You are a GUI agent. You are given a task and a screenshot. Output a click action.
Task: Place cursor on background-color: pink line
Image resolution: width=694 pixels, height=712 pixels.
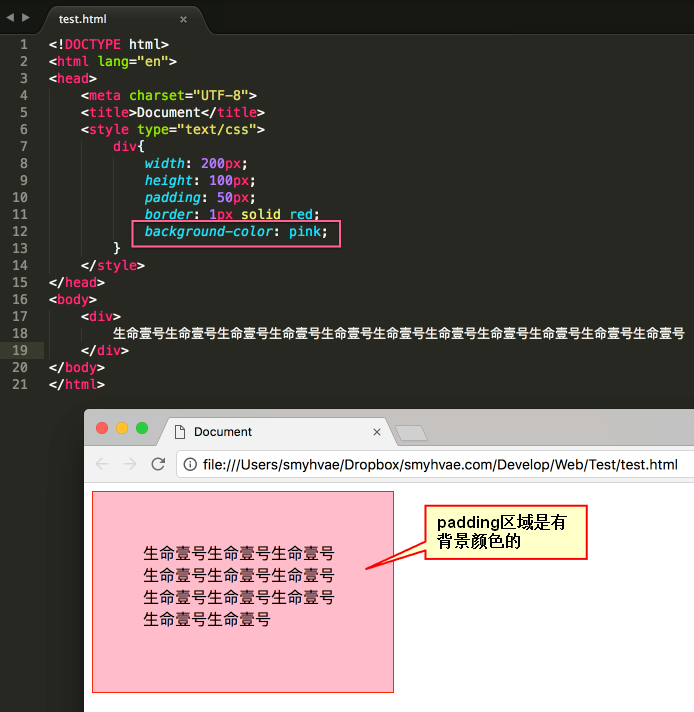tap(235, 232)
